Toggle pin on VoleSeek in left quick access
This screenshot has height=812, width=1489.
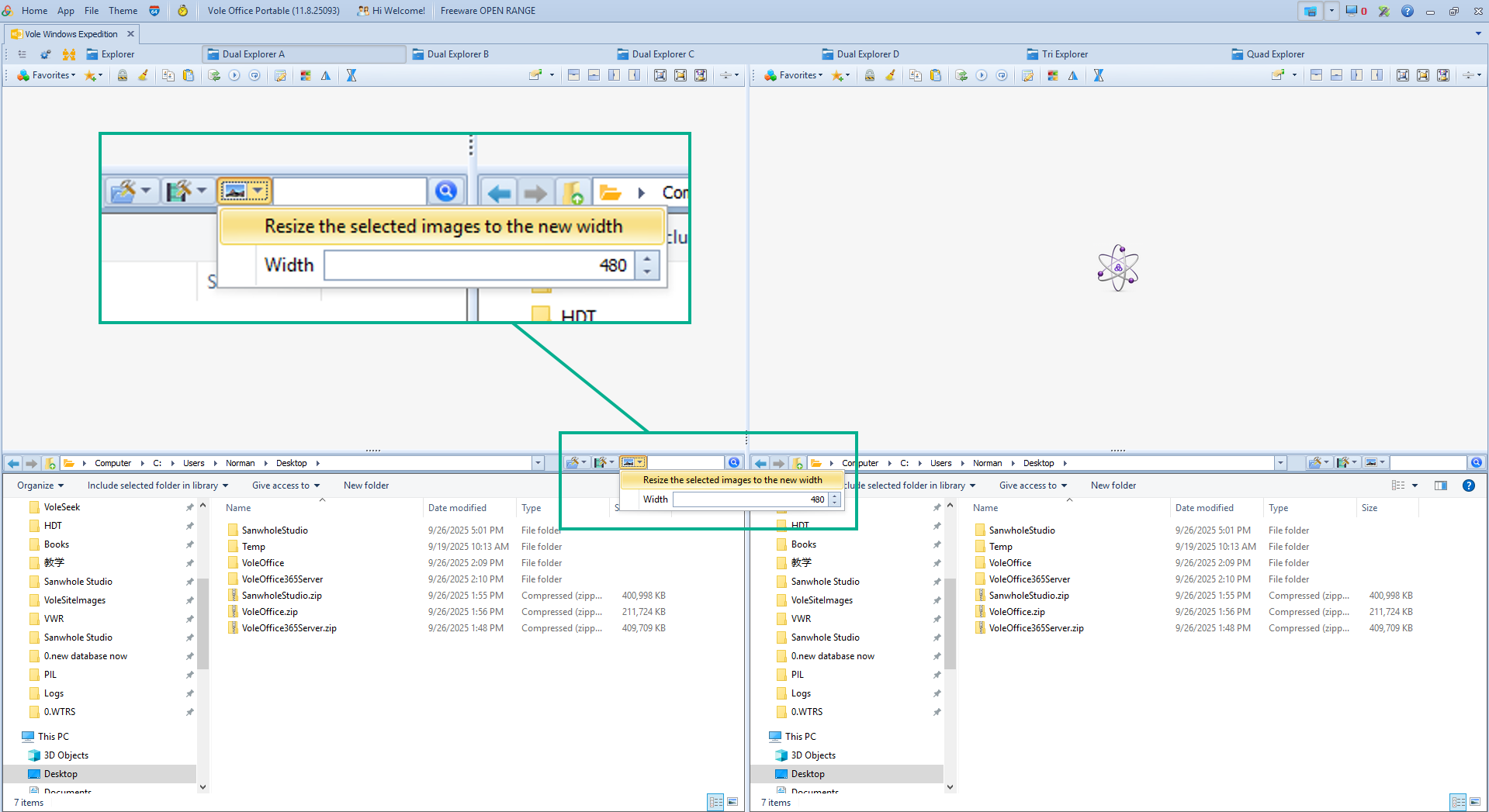[189, 507]
